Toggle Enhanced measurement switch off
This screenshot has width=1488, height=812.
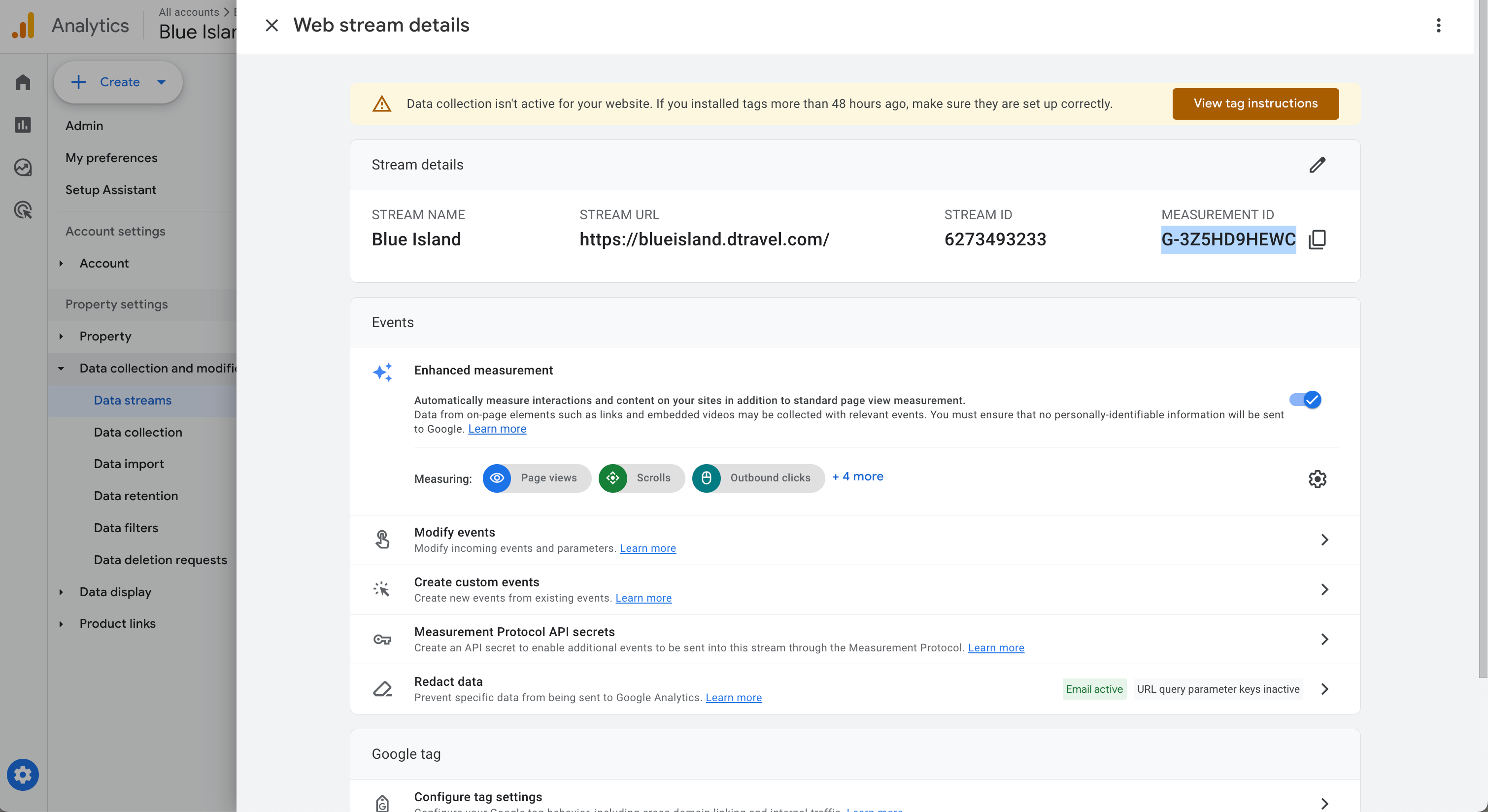coord(1306,400)
